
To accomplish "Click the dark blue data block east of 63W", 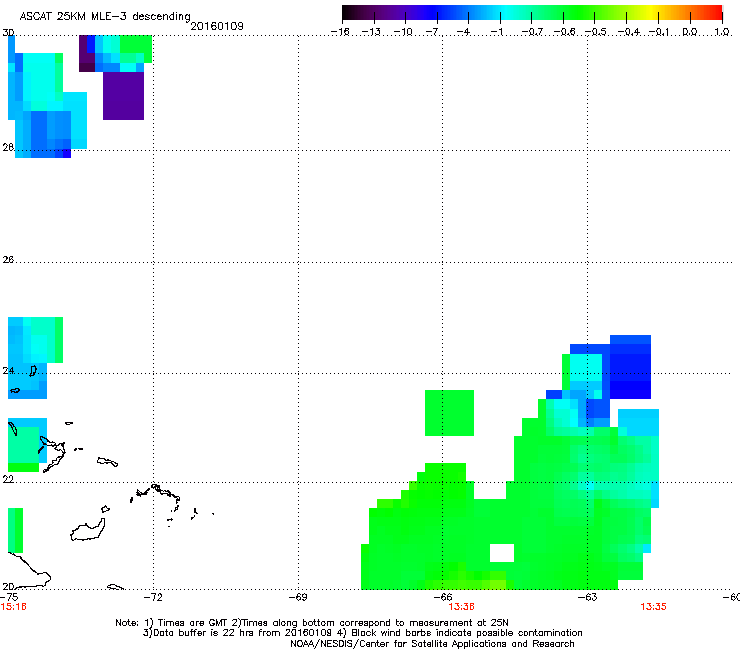I will click(630, 367).
